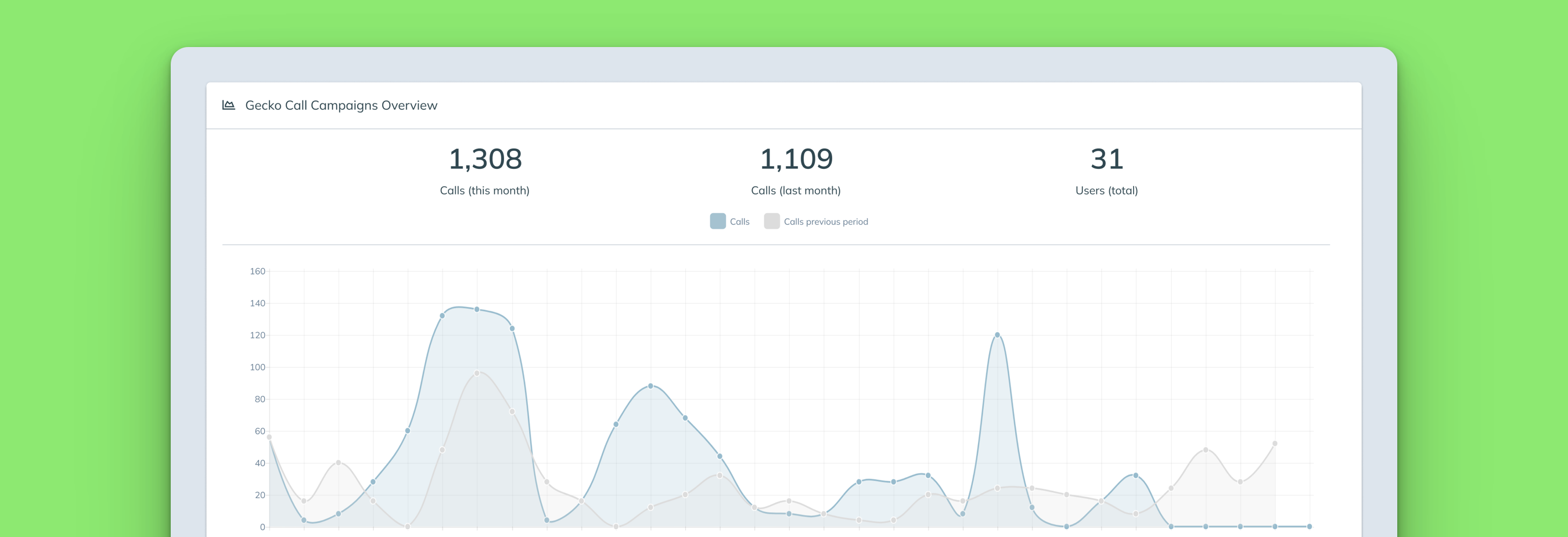Click the Calls (last month) label
1568x537 pixels.
pyautogui.click(x=796, y=191)
